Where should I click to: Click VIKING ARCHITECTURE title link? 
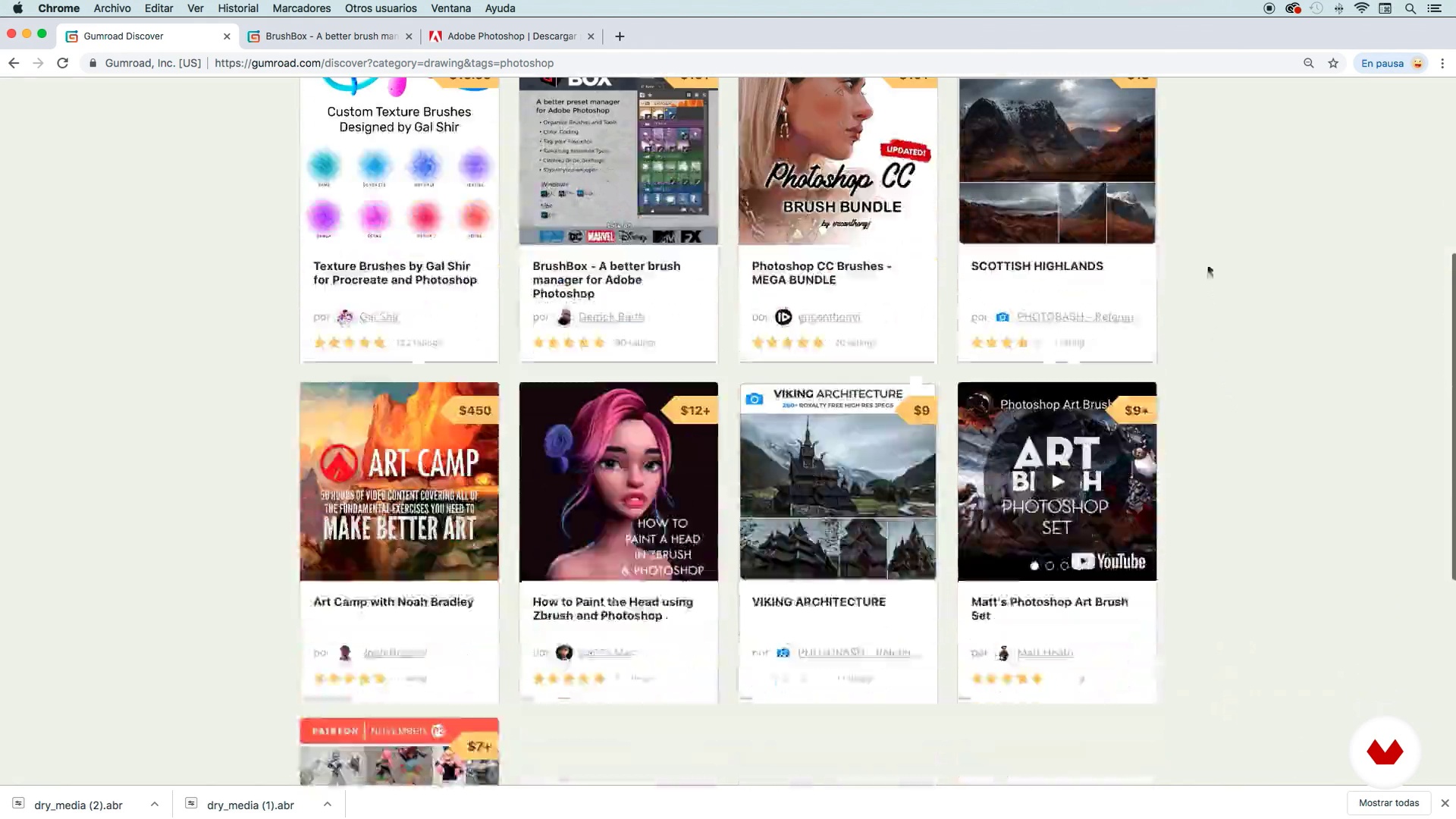click(x=818, y=601)
